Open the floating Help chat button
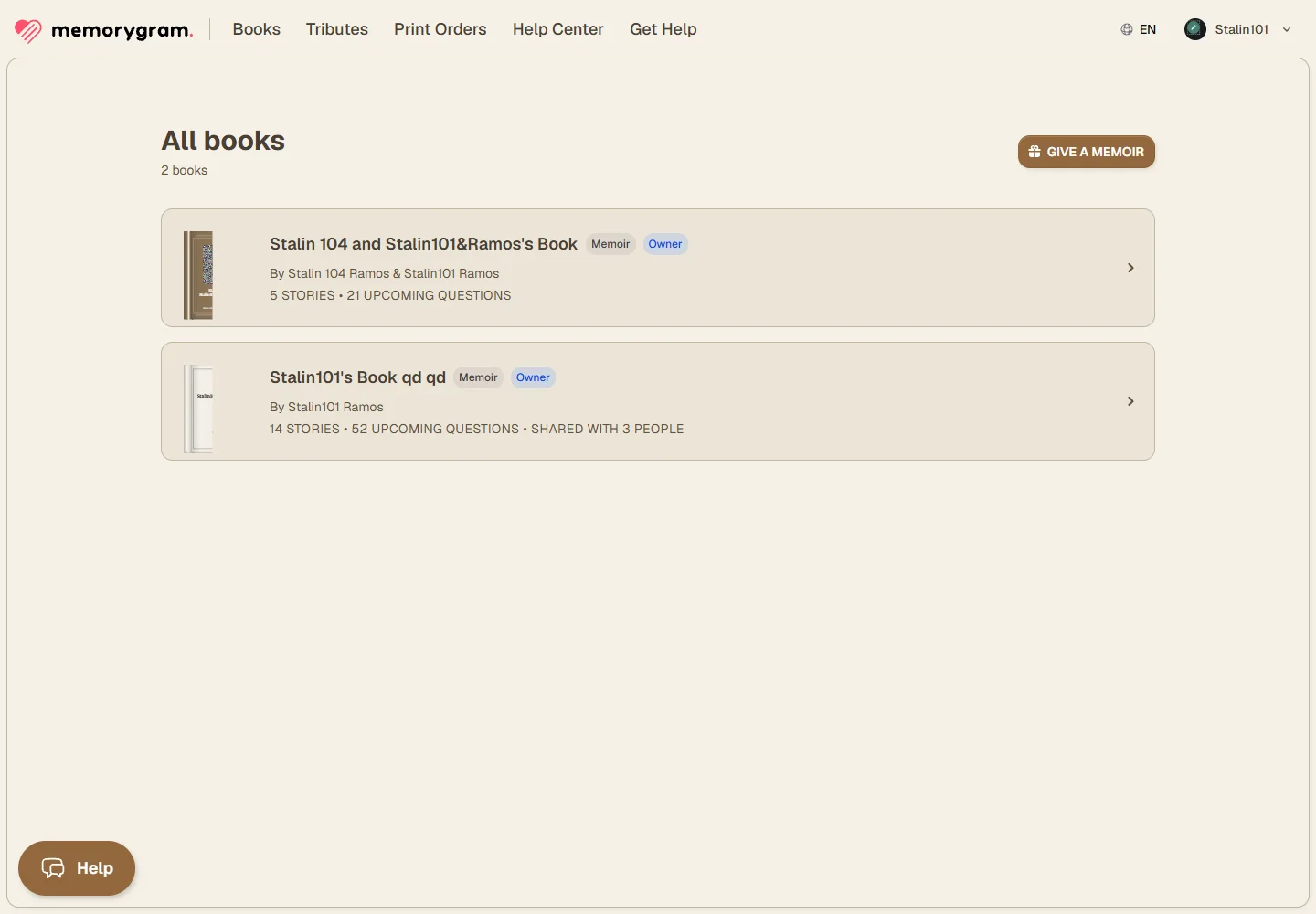Image resolution: width=1316 pixels, height=914 pixels. click(77, 868)
